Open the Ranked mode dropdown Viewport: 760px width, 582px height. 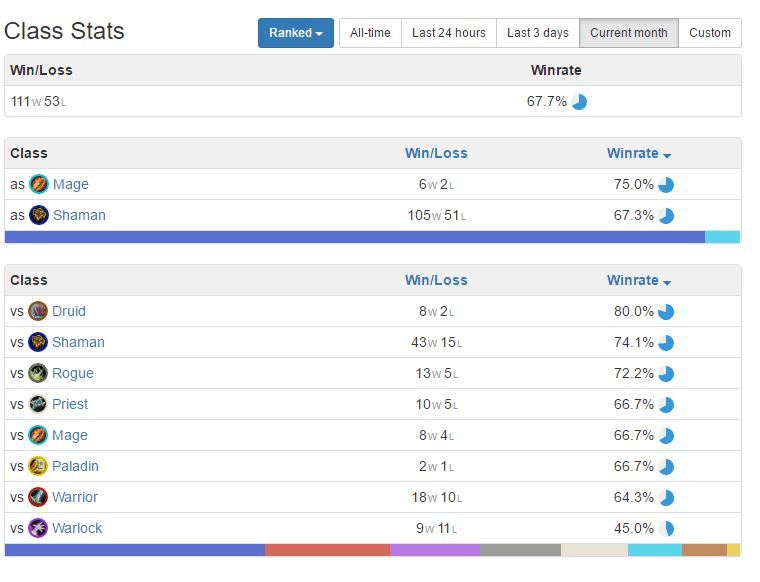(296, 33)
